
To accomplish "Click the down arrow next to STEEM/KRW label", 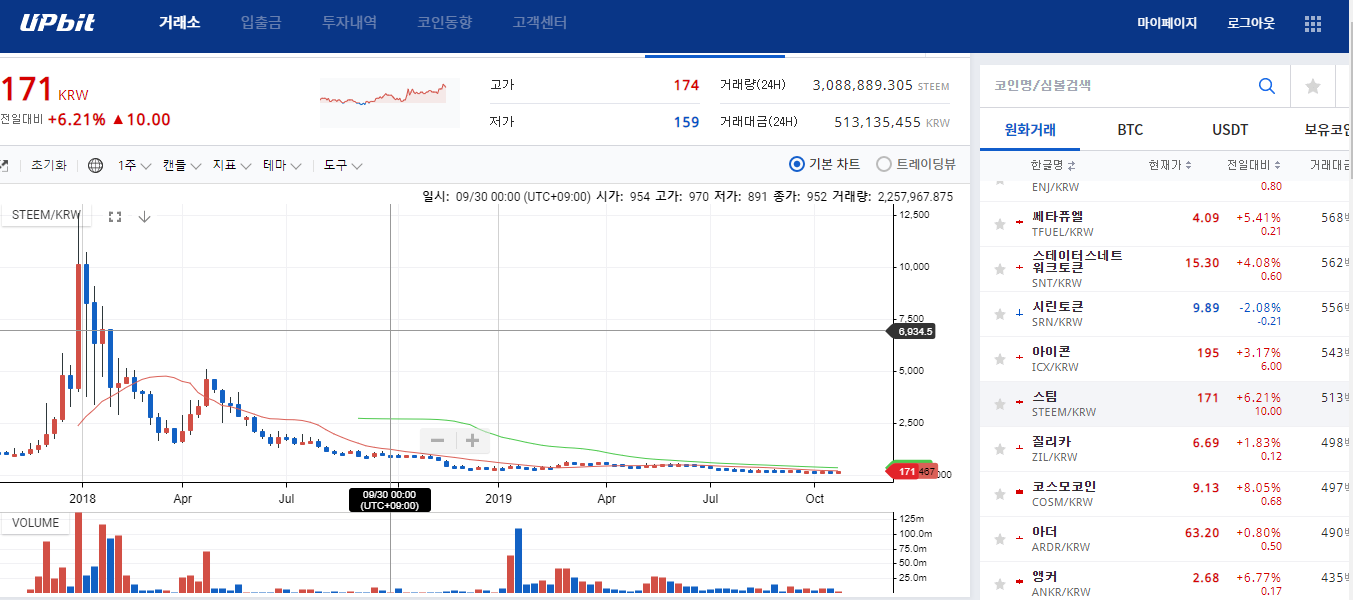I will pos(144,216).
